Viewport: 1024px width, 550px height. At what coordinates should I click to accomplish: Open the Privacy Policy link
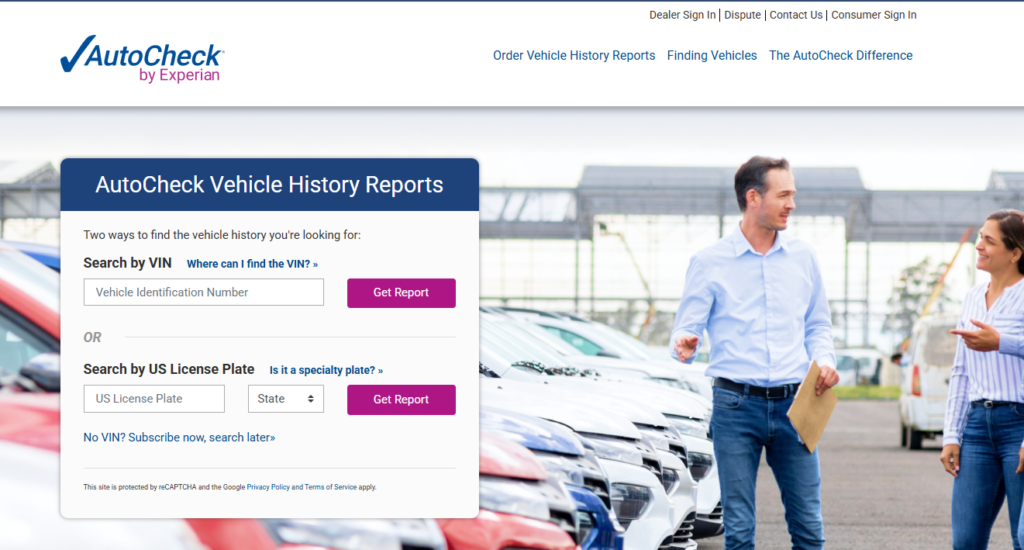[268, 487]
